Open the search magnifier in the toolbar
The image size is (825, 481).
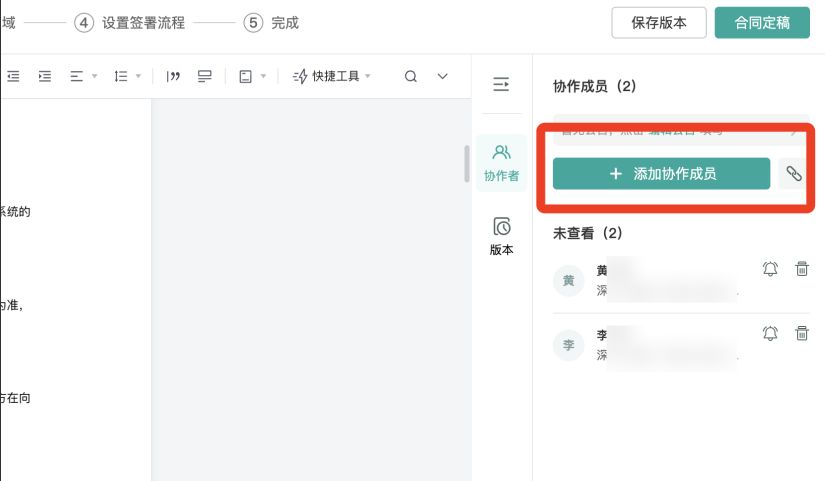tap(411, 76)
